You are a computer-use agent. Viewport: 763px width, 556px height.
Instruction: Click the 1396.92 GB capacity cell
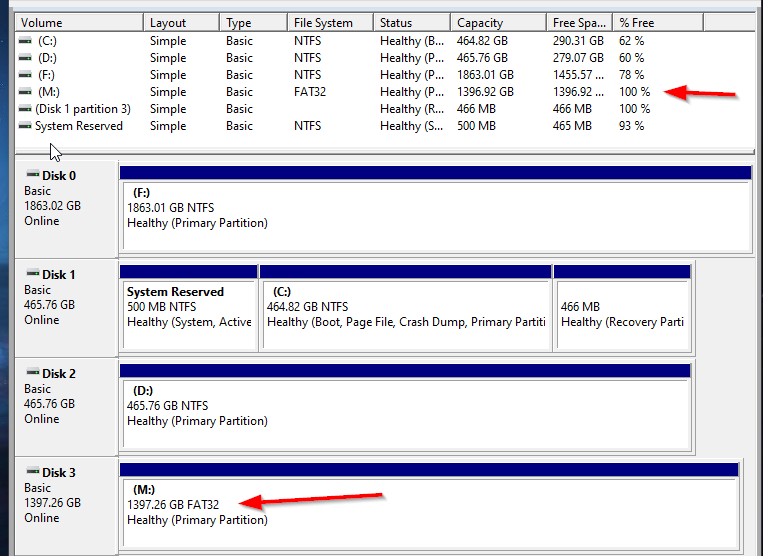(x=485, y=92)
